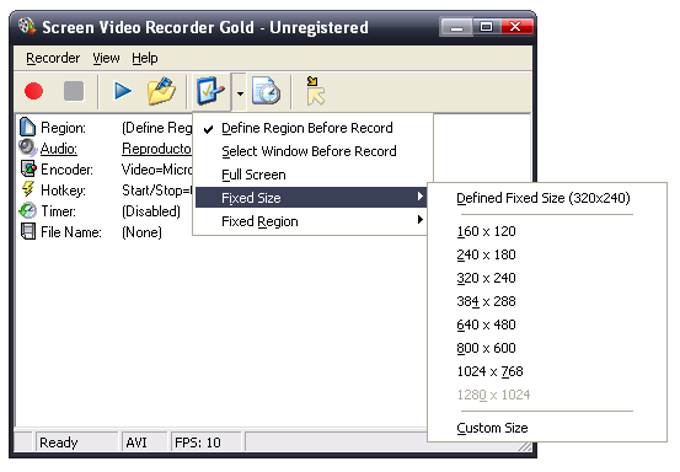
Task: Open the recordings folder icon
Action: coord(161,91)
